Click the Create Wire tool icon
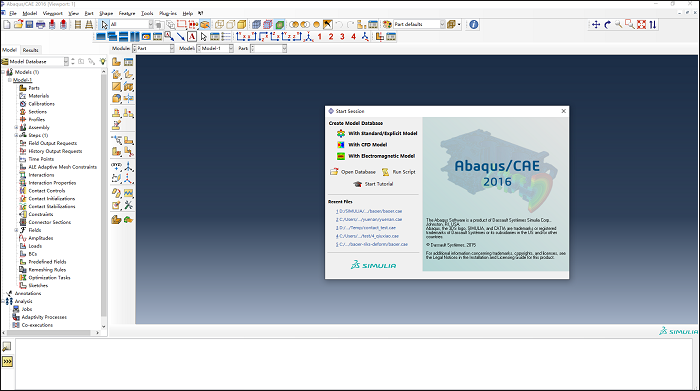The height and width of the screenshot is (391, 700). coord(117,86)
